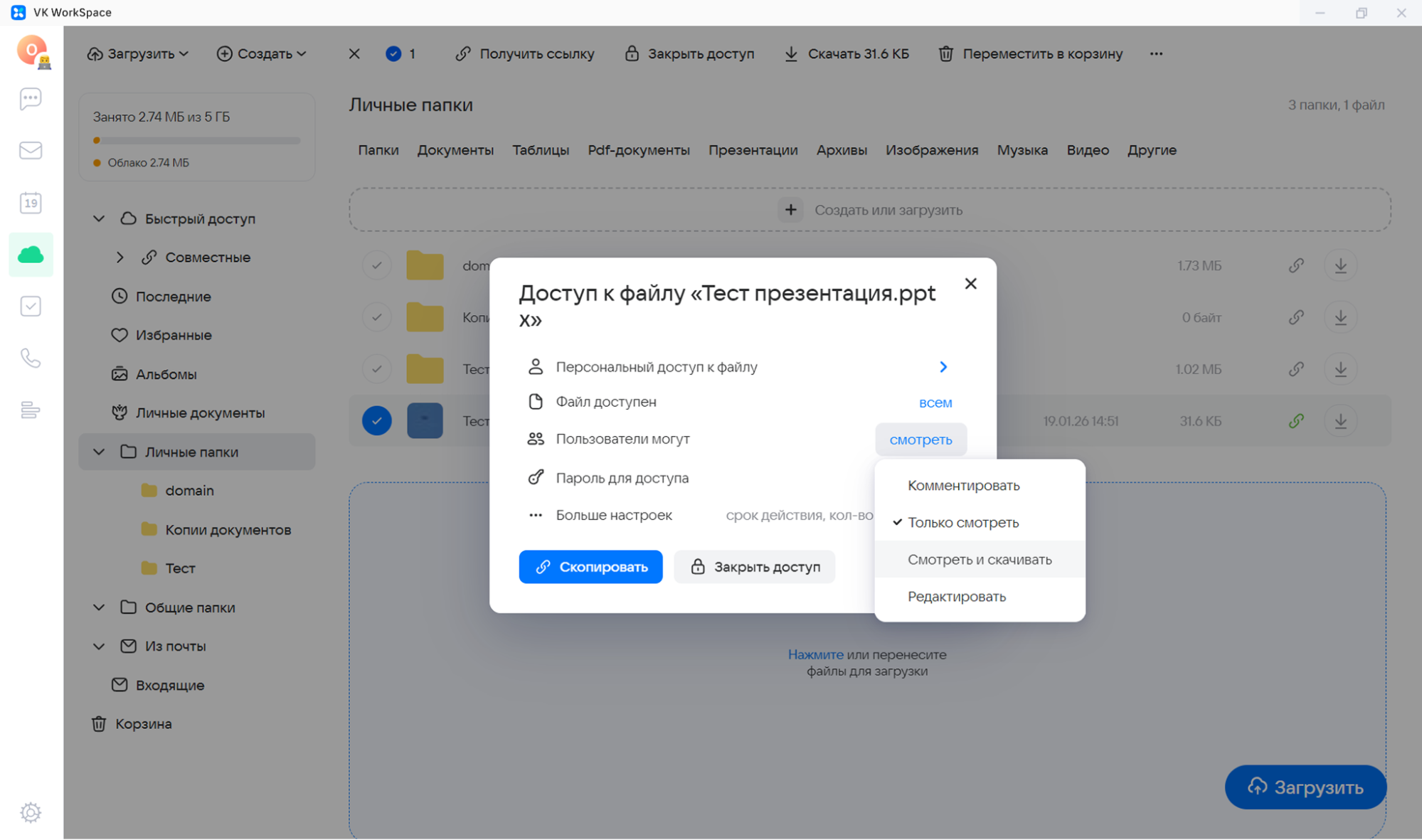This screenshot has width=1422, height=840.
Task: Check the domain folder row checkbox
Action: click(376, 266)
